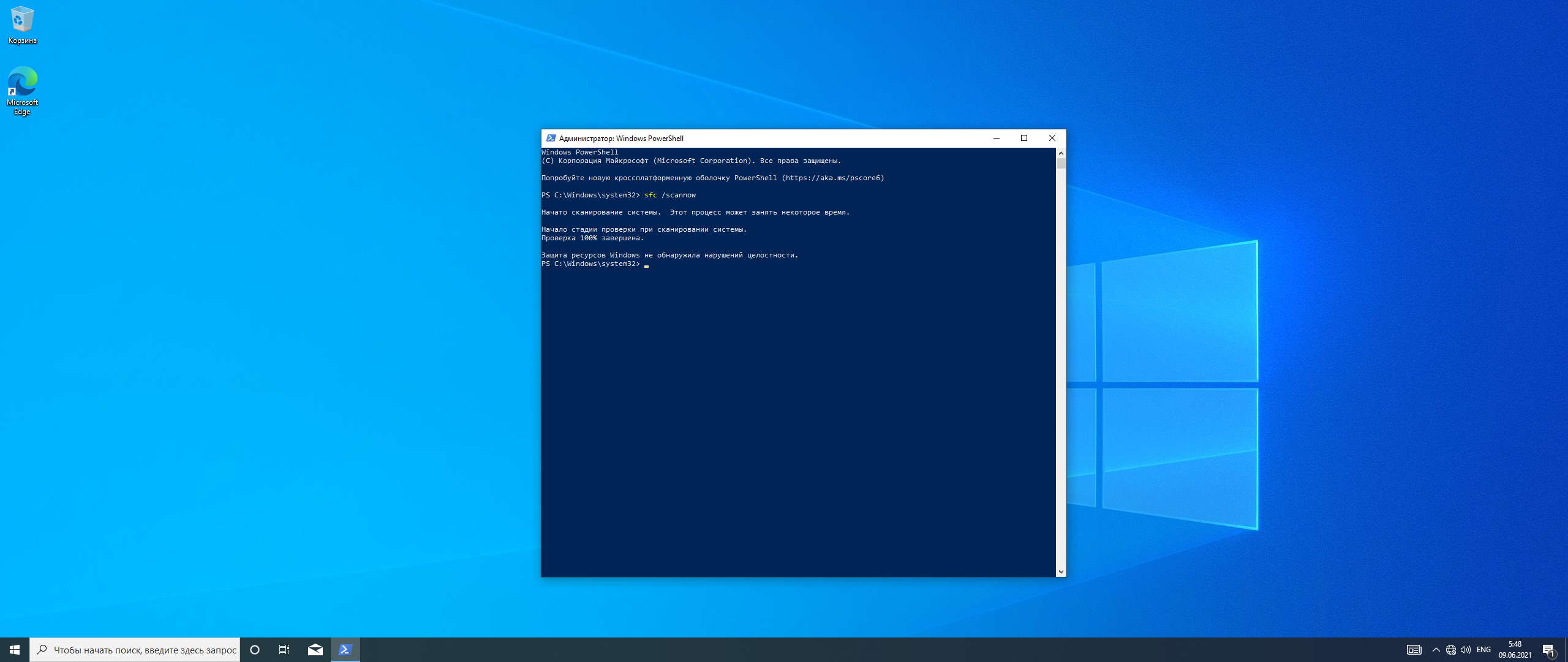Image resolution: width=1568 pixels, height=662 pixels.
Task: Open the Windows Start menu
Action: click(x=15, y=650)
